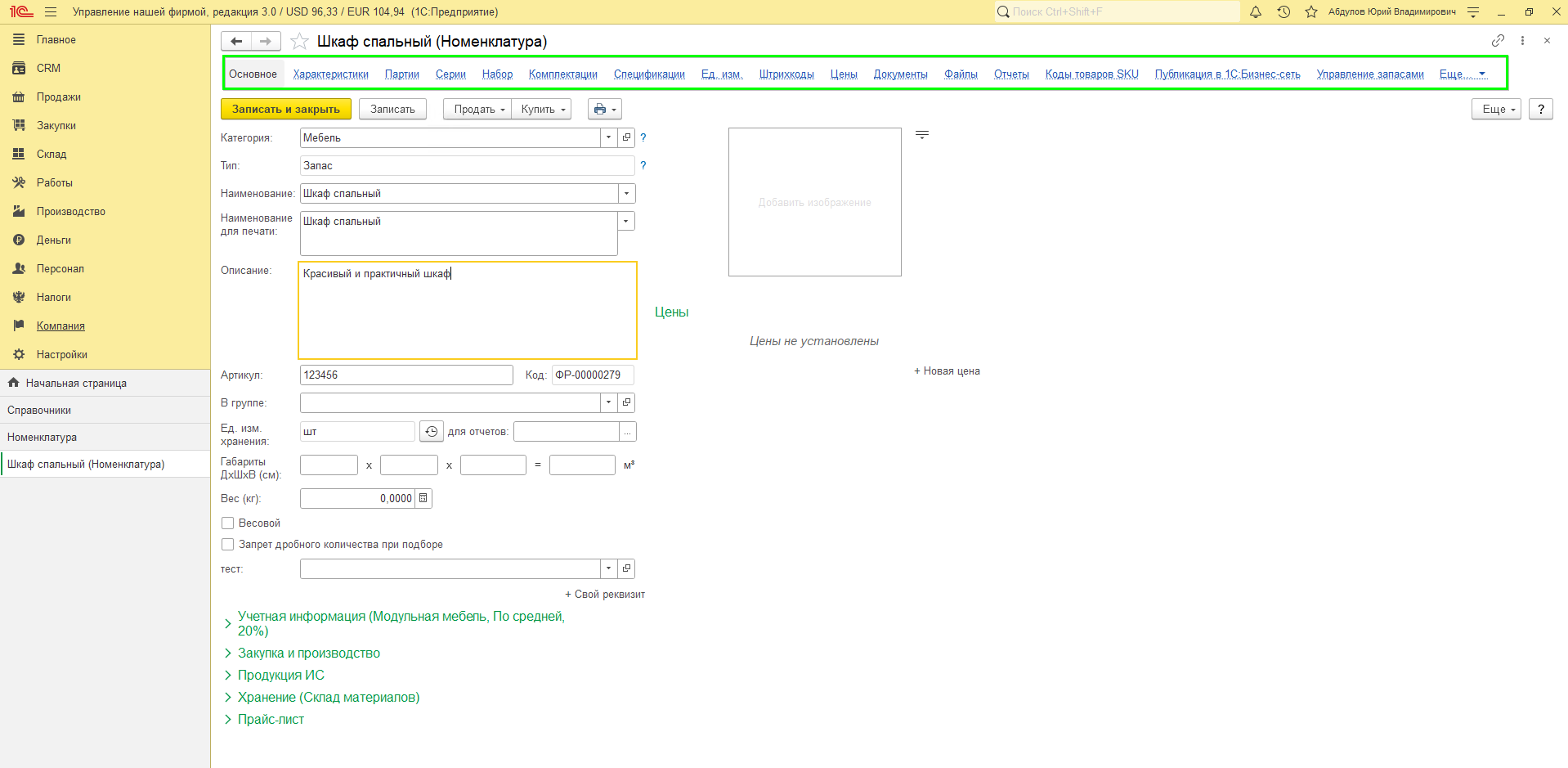Click the Новая цена link
1568x768 pixels.
tap(947, 371)
